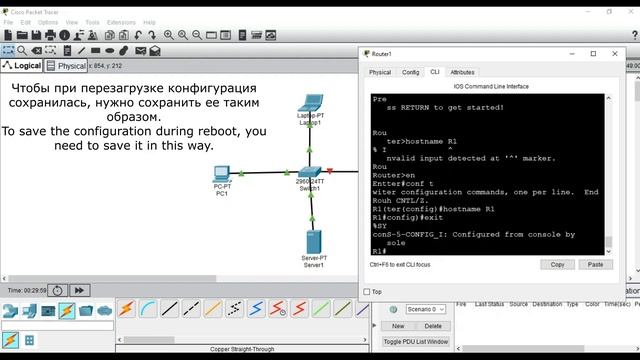Pick the Serial DCE cable with clock
The image size is (640, 360).
(x=278, y=309)
